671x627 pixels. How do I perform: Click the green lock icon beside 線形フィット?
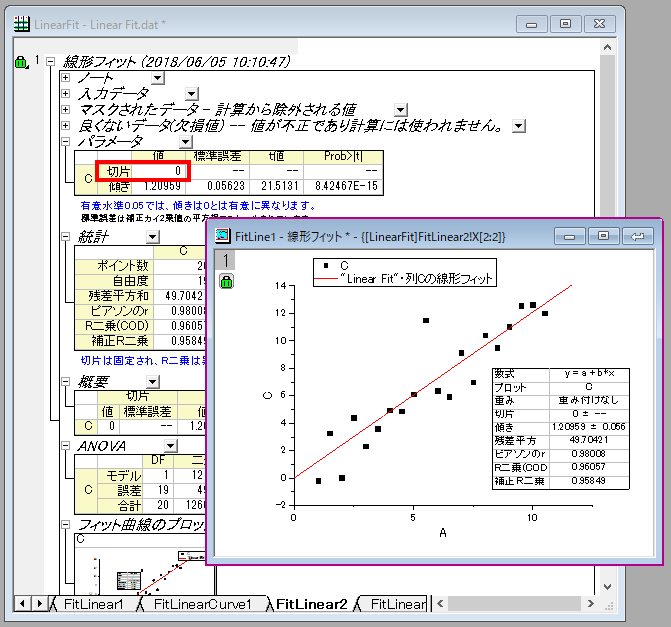(x=21, y=63)
